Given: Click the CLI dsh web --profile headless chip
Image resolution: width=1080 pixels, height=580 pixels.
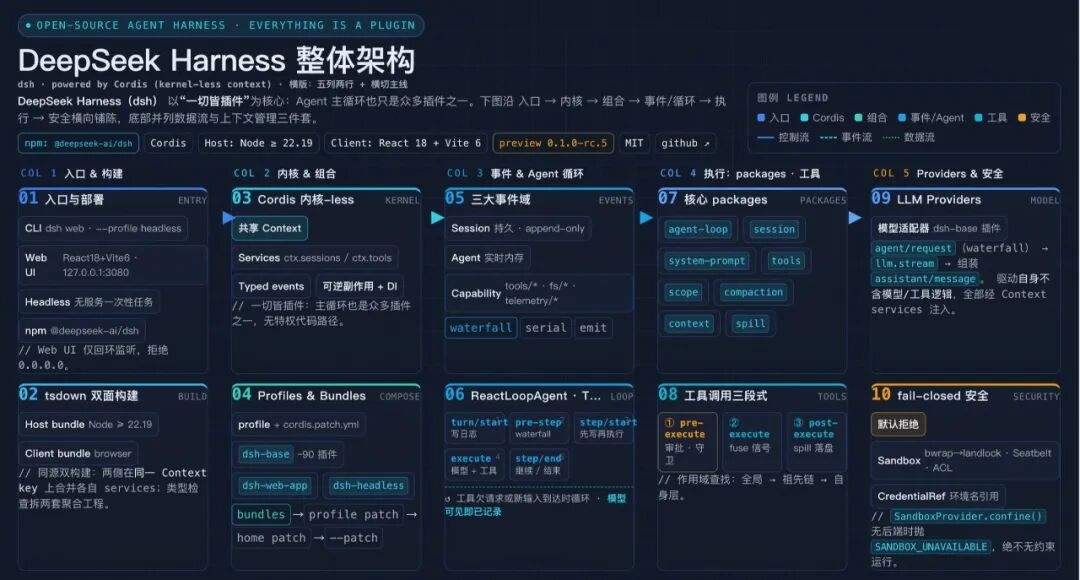Looking at the screenshot, I should pyautogui.click(x=103, y=228).
